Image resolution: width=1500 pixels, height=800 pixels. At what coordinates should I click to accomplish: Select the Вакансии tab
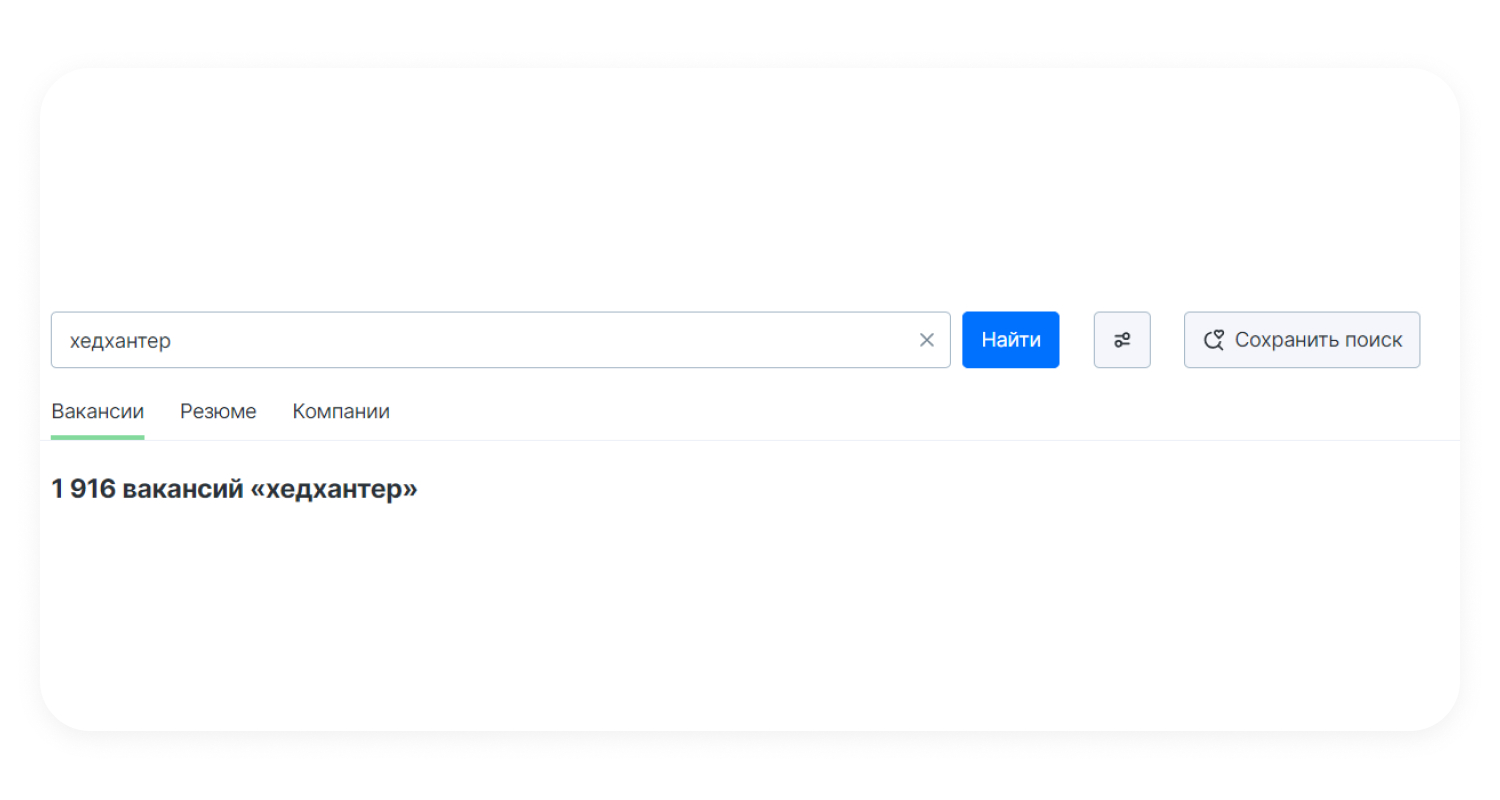click(97, 411)
